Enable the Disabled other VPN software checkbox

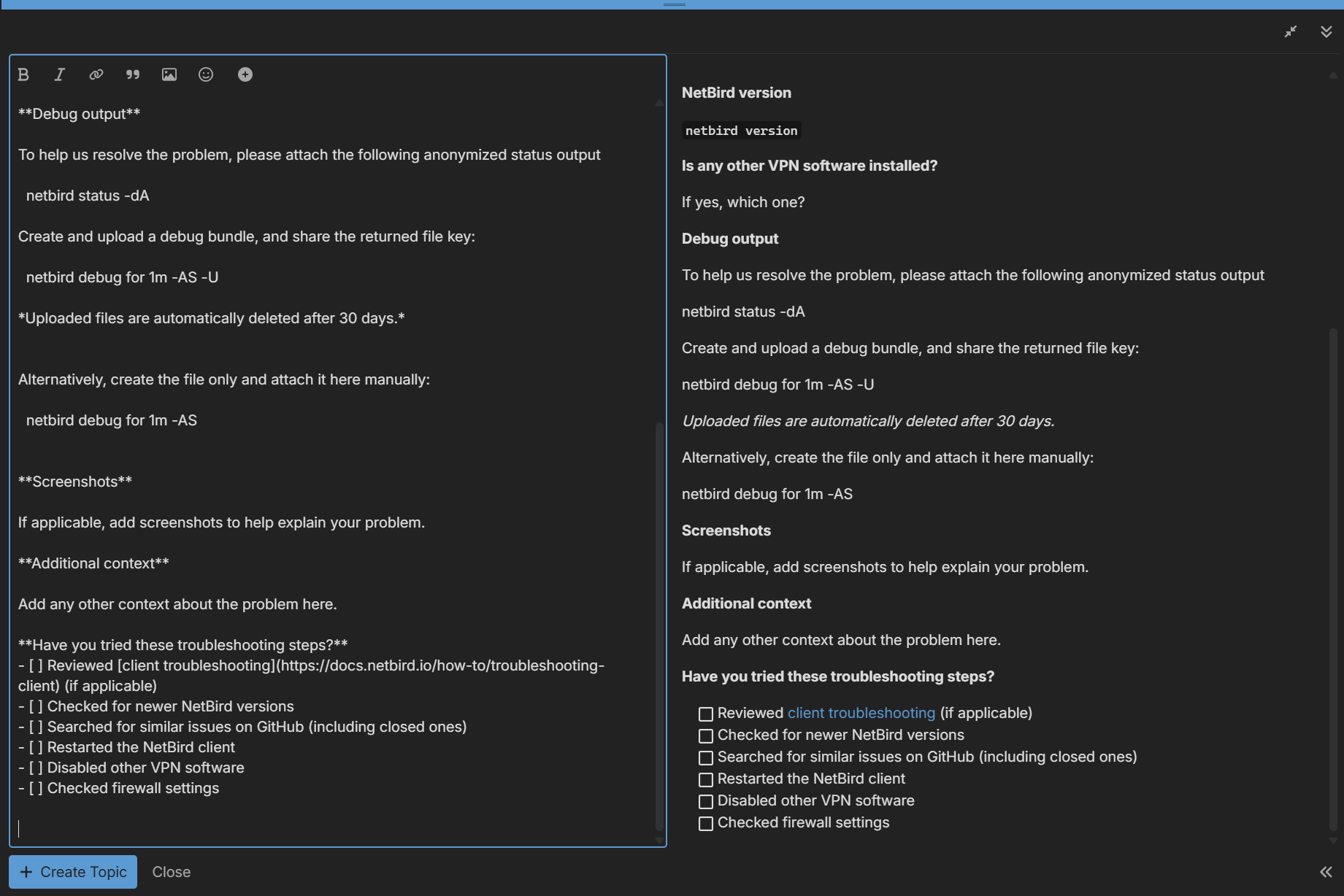point(705,801)
